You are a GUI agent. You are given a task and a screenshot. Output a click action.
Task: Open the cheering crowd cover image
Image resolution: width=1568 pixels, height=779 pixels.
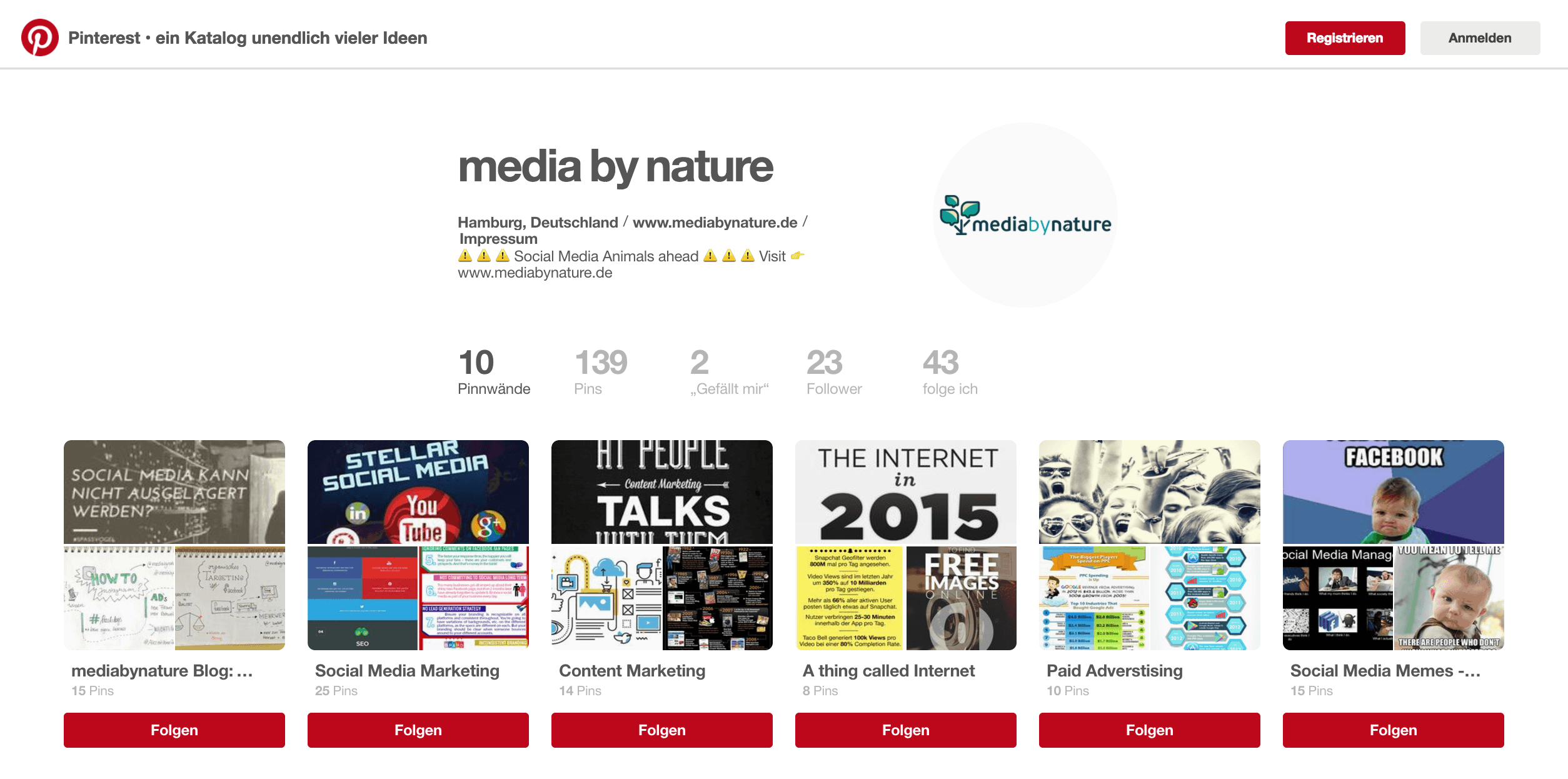coord(1150,492)
